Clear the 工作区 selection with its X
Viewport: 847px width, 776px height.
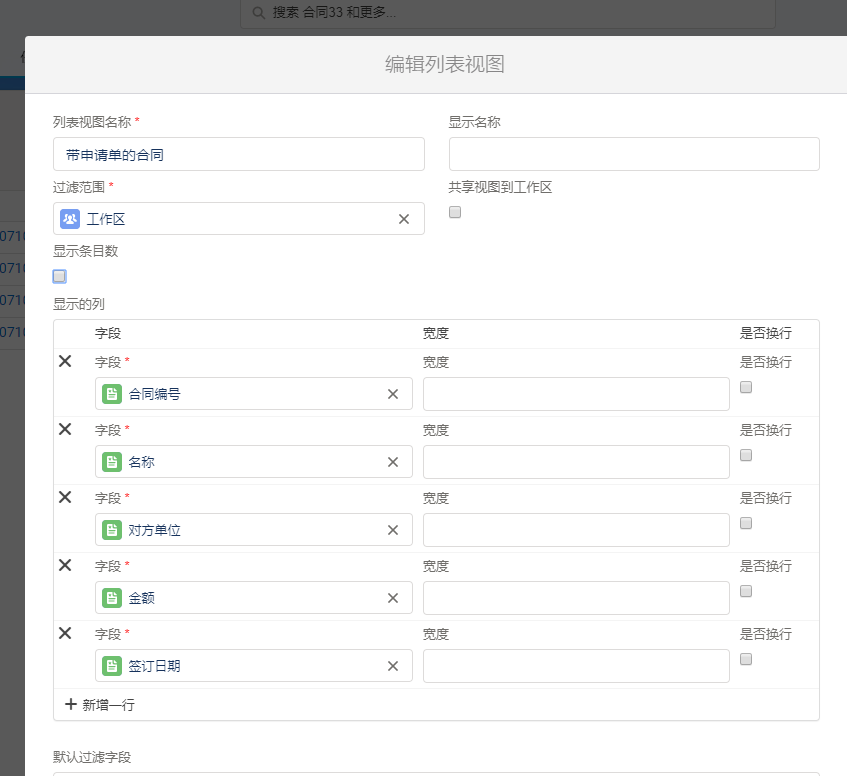[x=403, y=218]
